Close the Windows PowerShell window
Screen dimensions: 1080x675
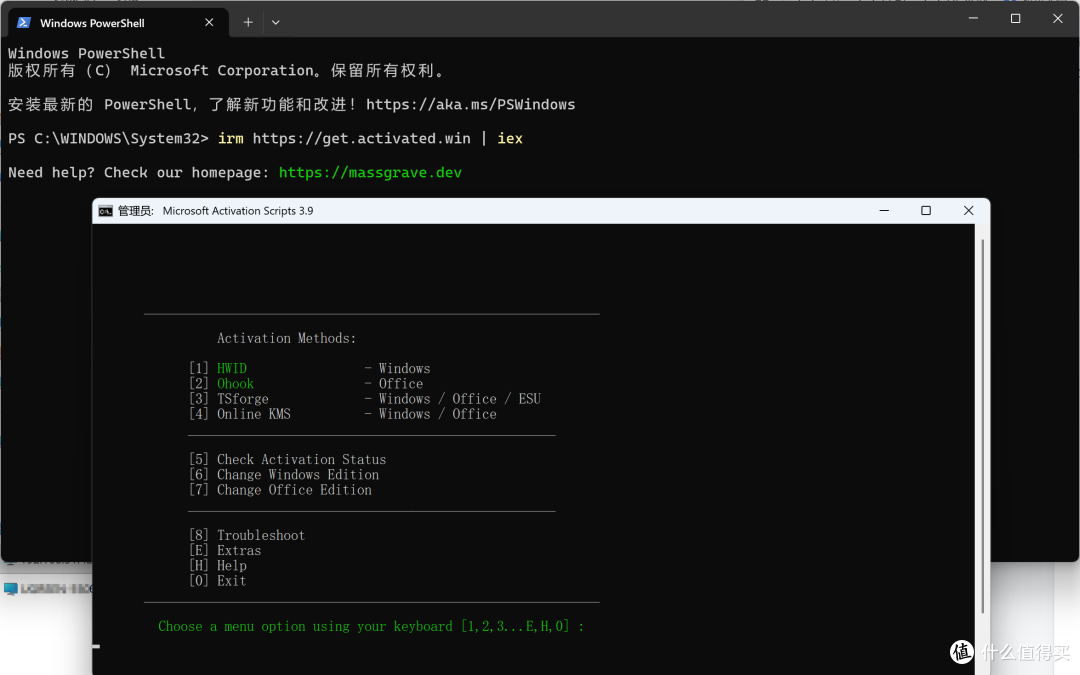coord(1058,19)
